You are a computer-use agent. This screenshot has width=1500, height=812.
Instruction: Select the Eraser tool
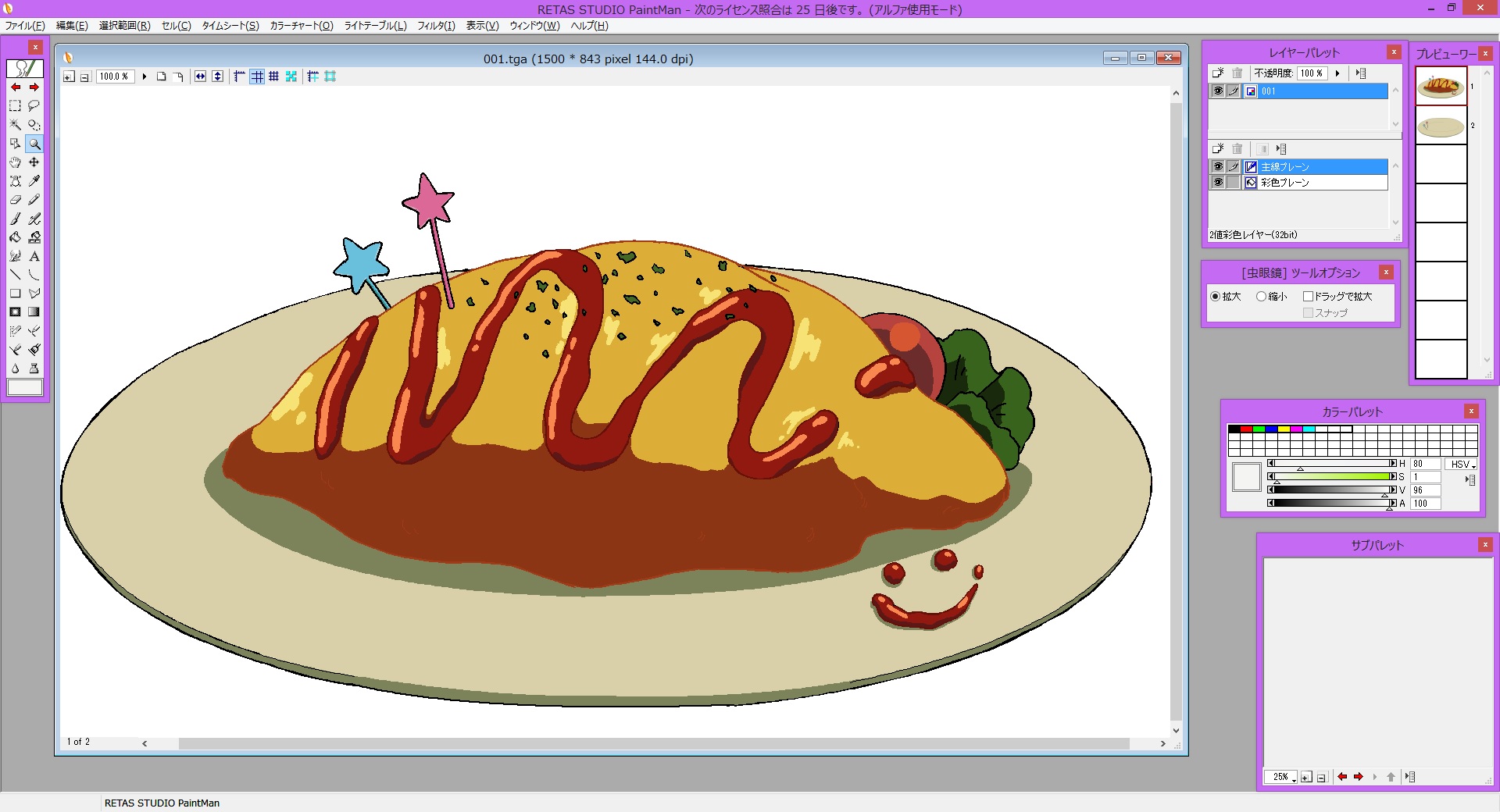[15, 200]
